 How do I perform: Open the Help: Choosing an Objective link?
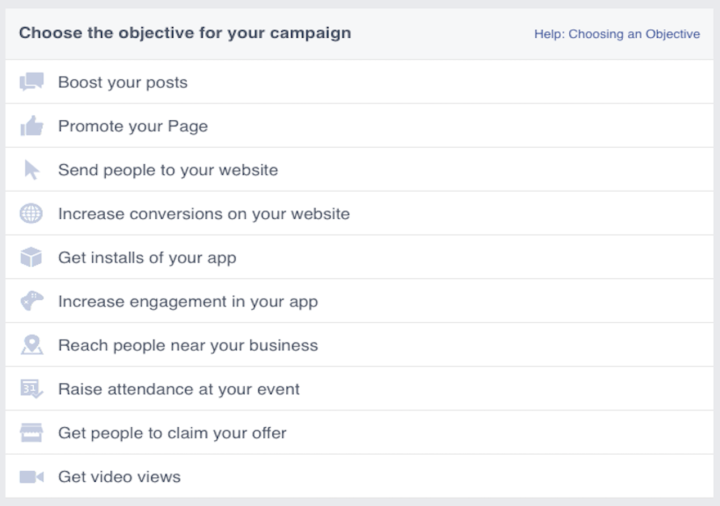pyautogui.click(x=617, y=34)
